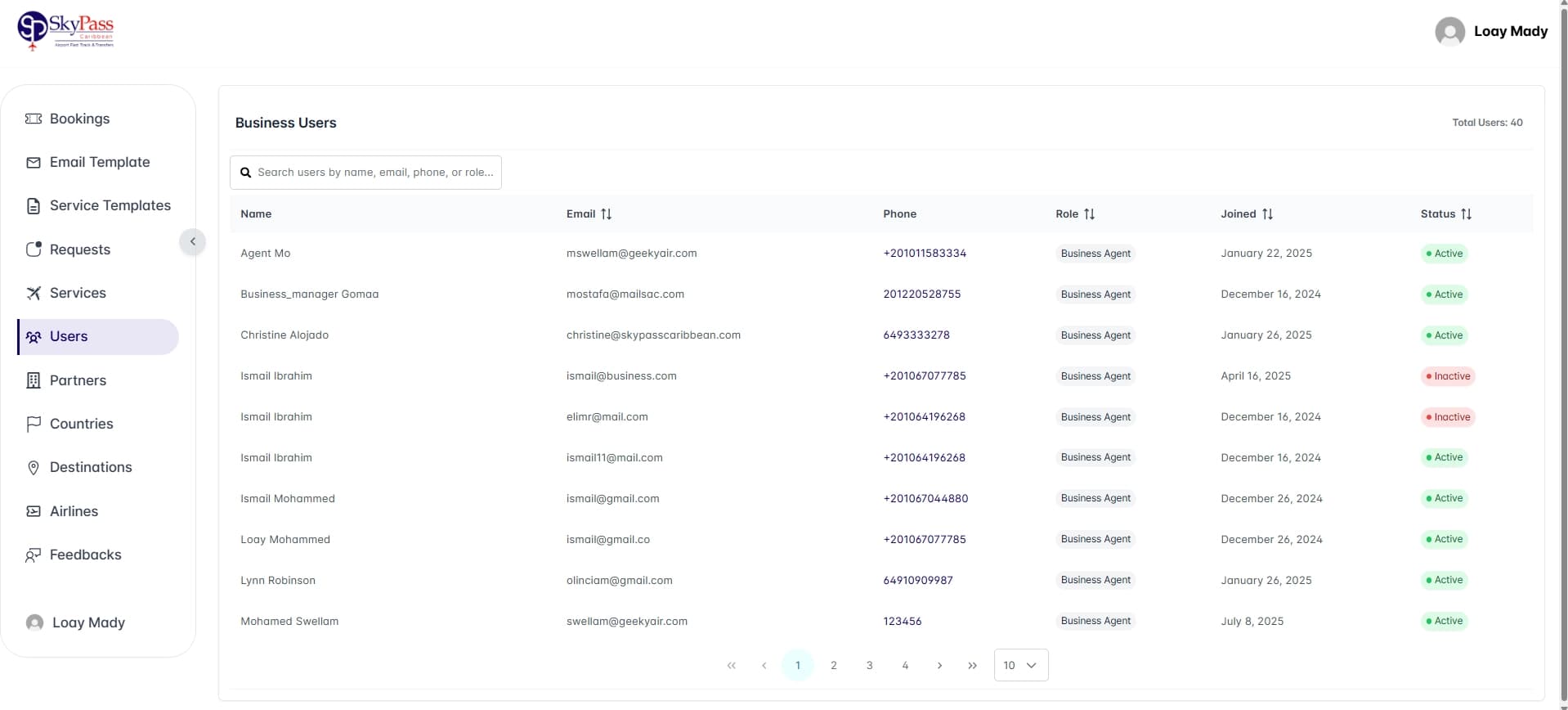Open the Email Template menu item

pos(98,163)
